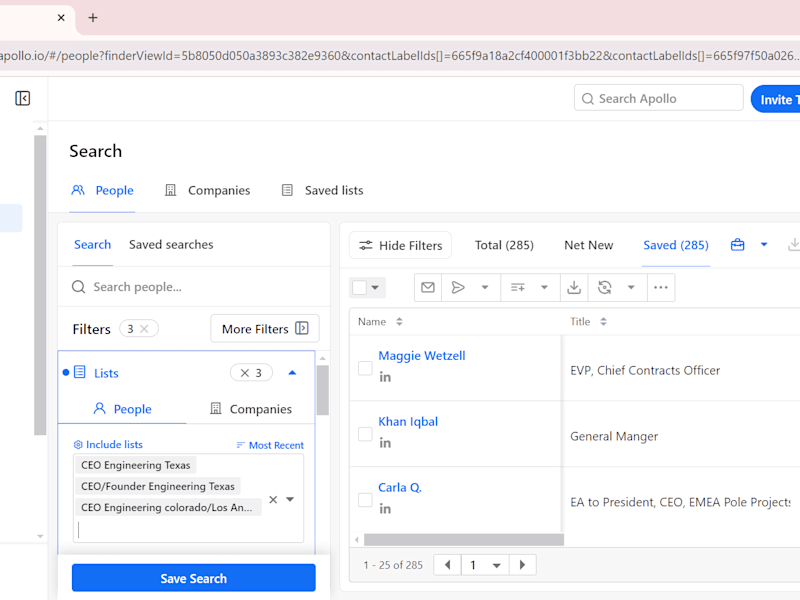
Task: Open the sequence dropdown arrow
Action: 485,287
